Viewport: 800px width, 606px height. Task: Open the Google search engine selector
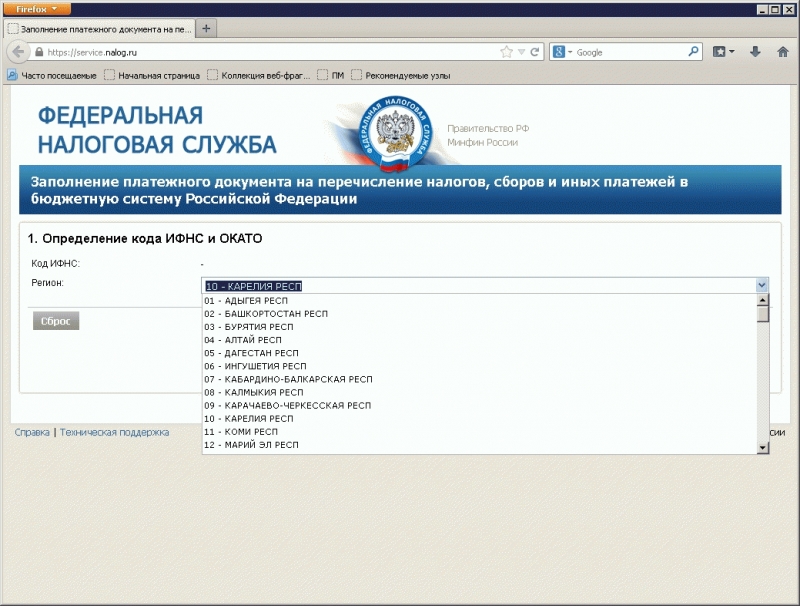click(x=562, y=52)
